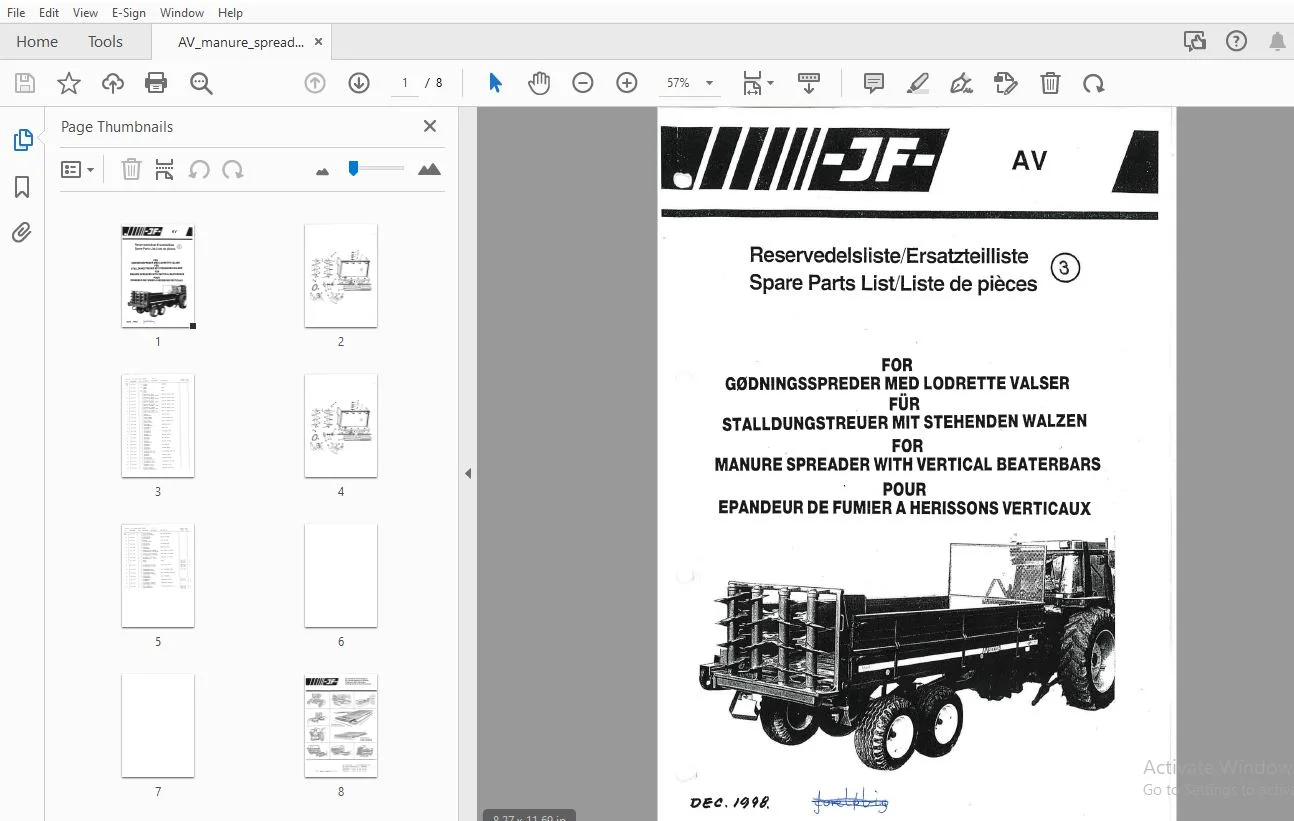Rotate thumbnail page counterclockwise

pyautogui.click(x=199, y=169)
